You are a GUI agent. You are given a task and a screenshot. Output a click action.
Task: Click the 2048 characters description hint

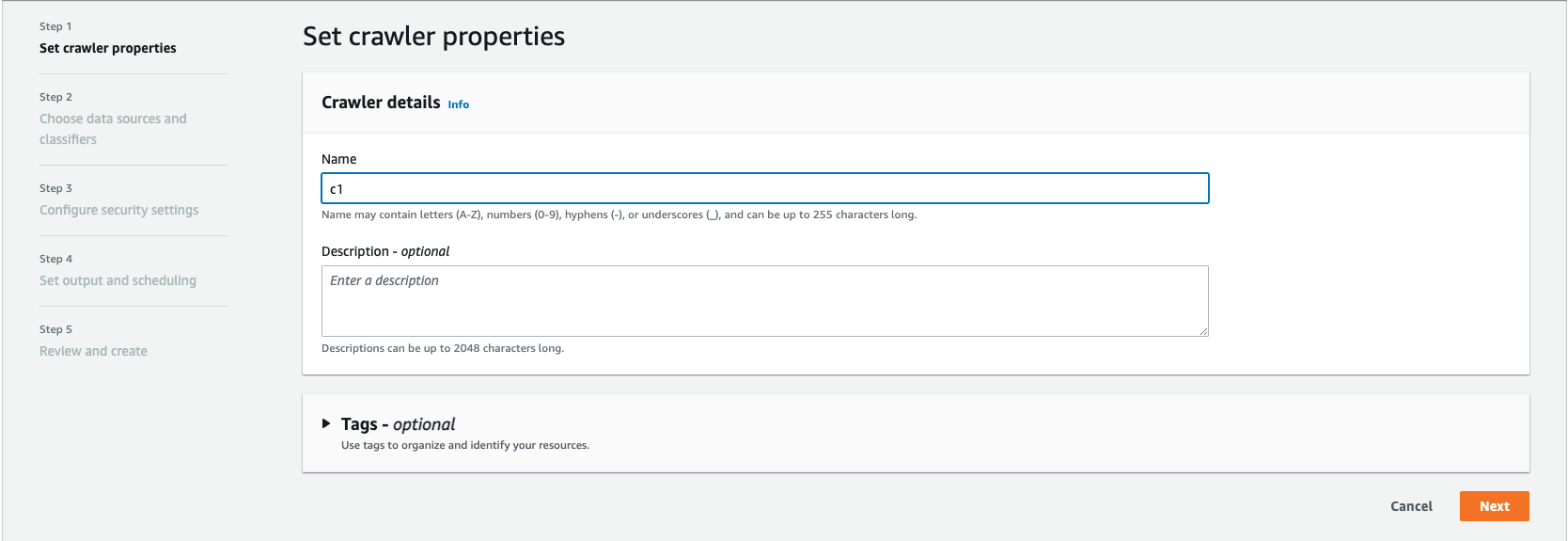[442, 348]
